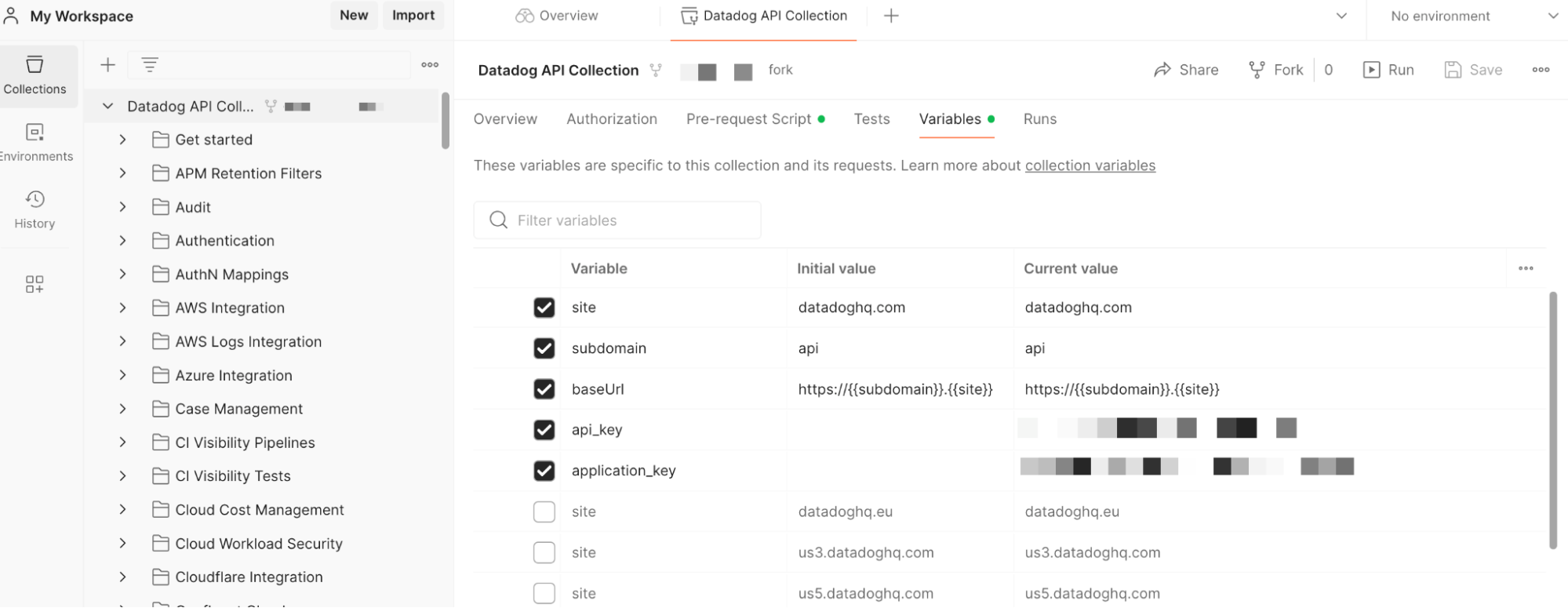Enable the datadoghq.eu site variable checkbox
This screenshot has width=1568, height=608.
544,512
